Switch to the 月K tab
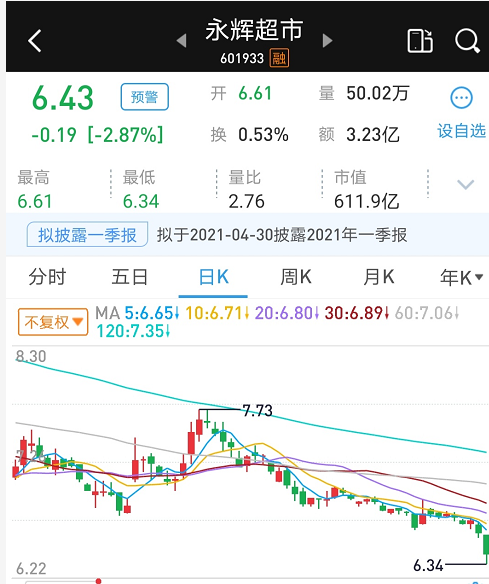 pyautogui.click(x=378, y=277)
